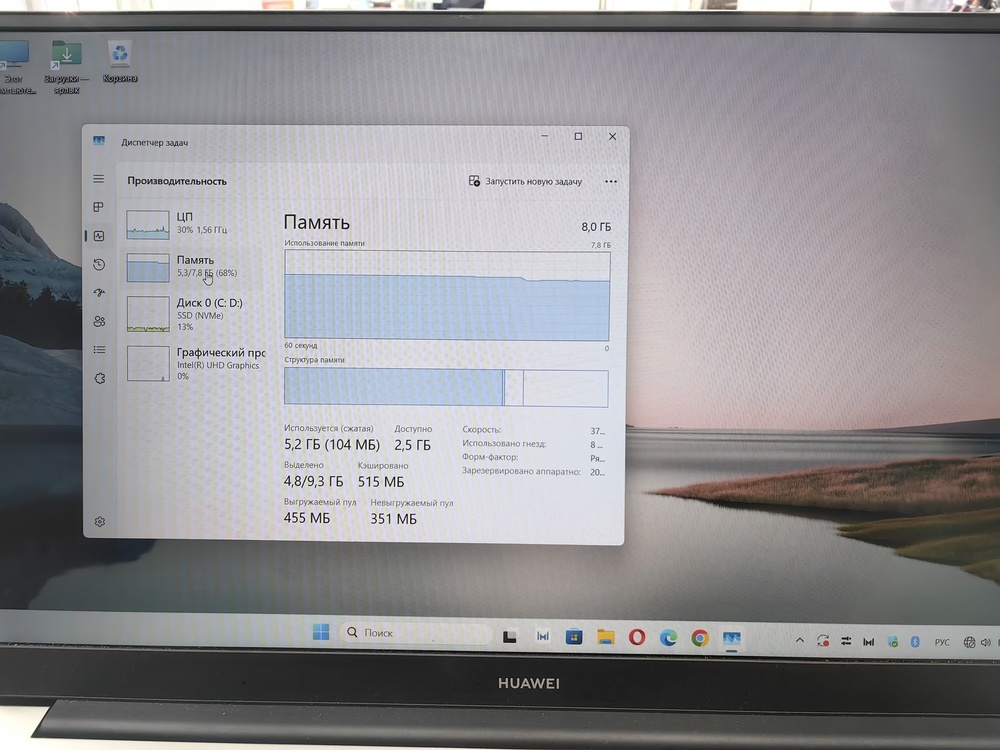Click the Производительность page heading
This screenshot has height=750, width=1000.
point(177,181)
